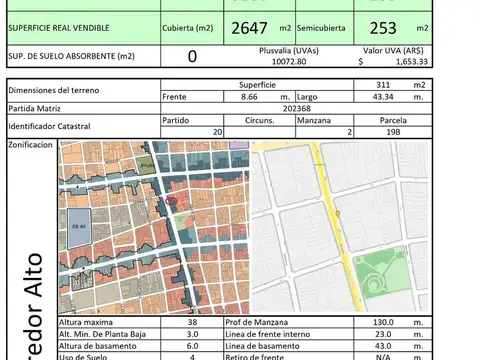Click the 43.34 length value
Image resolution: width=480 pixels, height=360 pixels.
click(x=383, y=97)
